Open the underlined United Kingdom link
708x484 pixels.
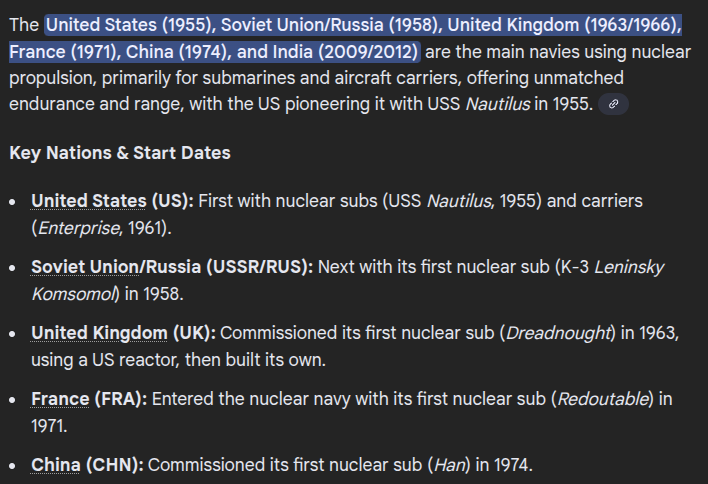99,333
